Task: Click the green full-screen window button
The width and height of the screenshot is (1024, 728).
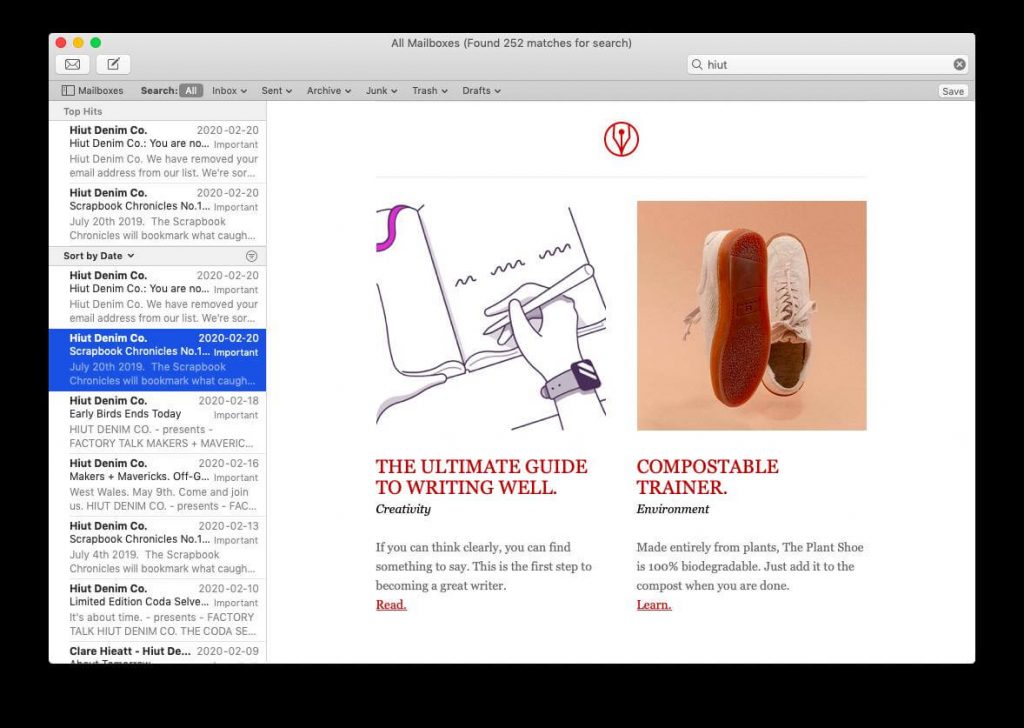Action: click(95, 42)
